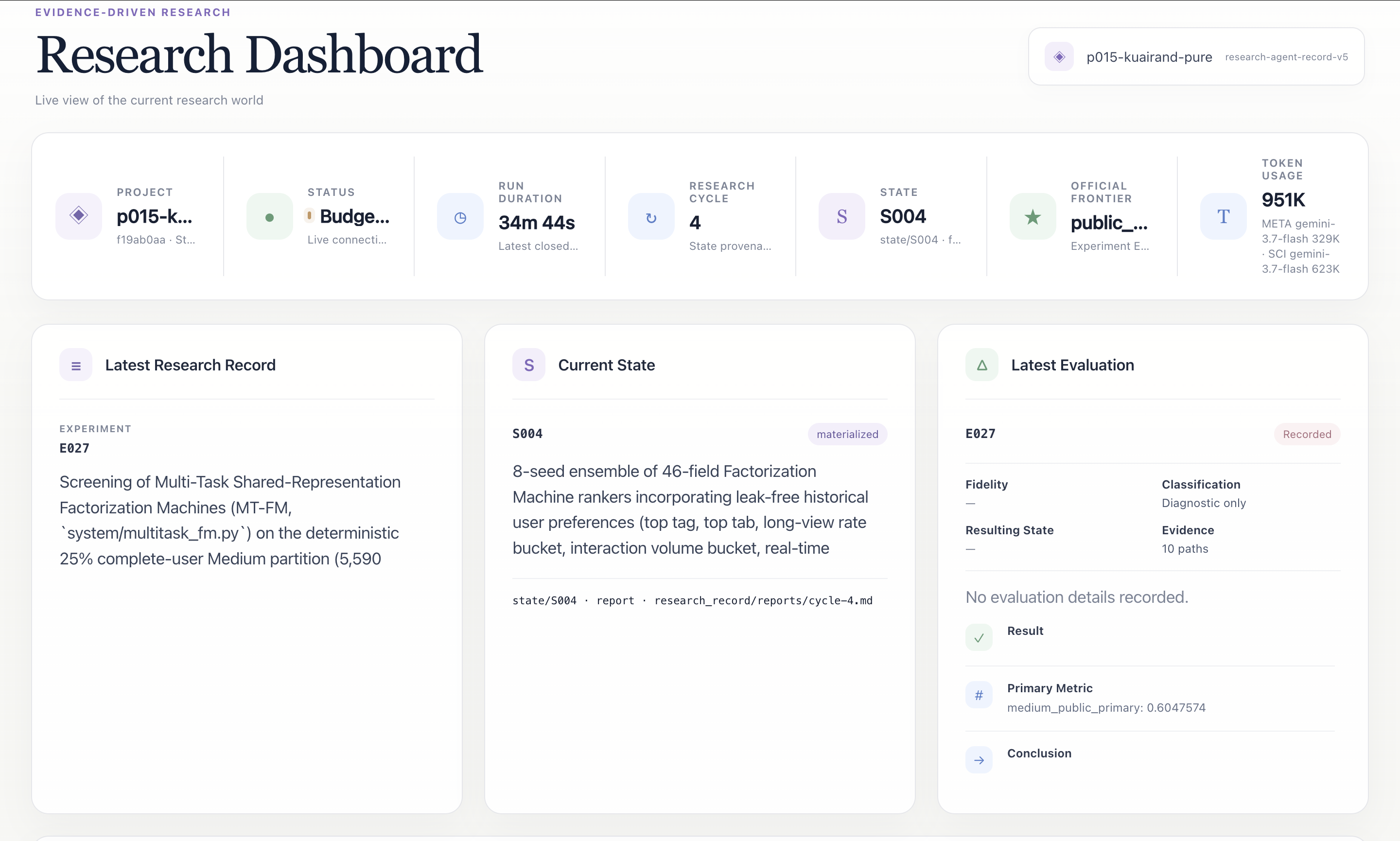Click the 34m 44s run duration value
This screenshot has width=1400, height=841.
point(537,223)
